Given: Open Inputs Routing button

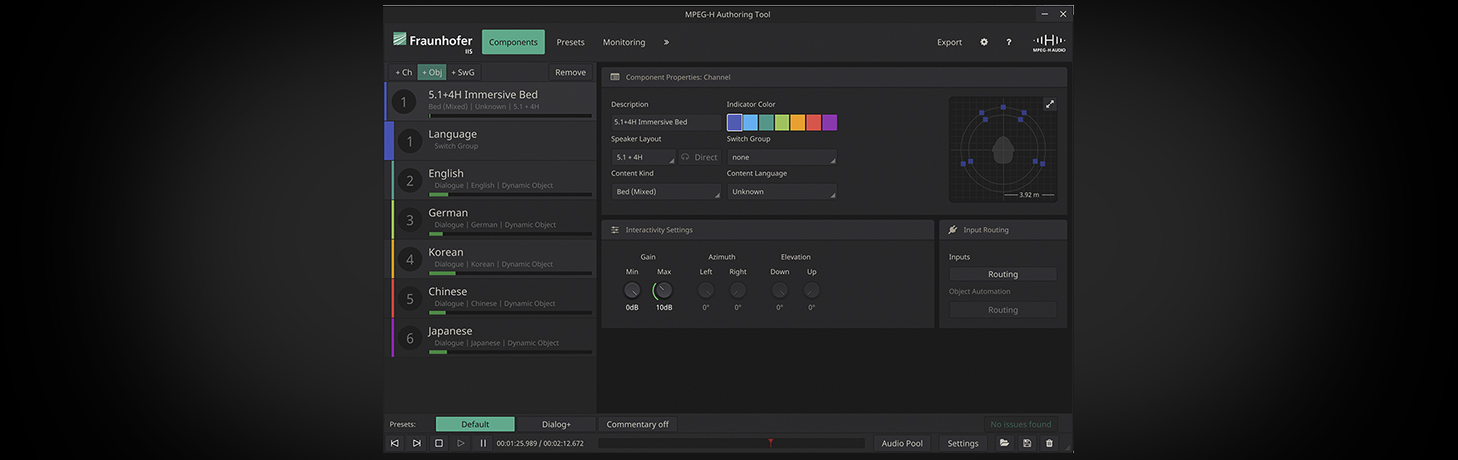Looking at the screenshot, I should tap(1002, 274).
